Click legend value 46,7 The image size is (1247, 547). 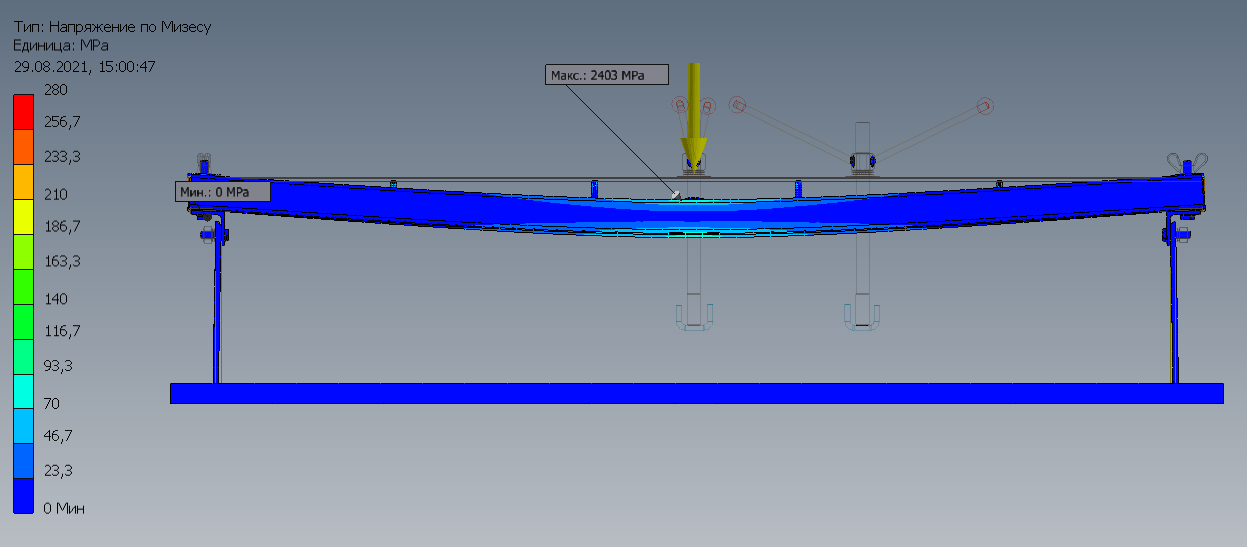coord(58,436)
